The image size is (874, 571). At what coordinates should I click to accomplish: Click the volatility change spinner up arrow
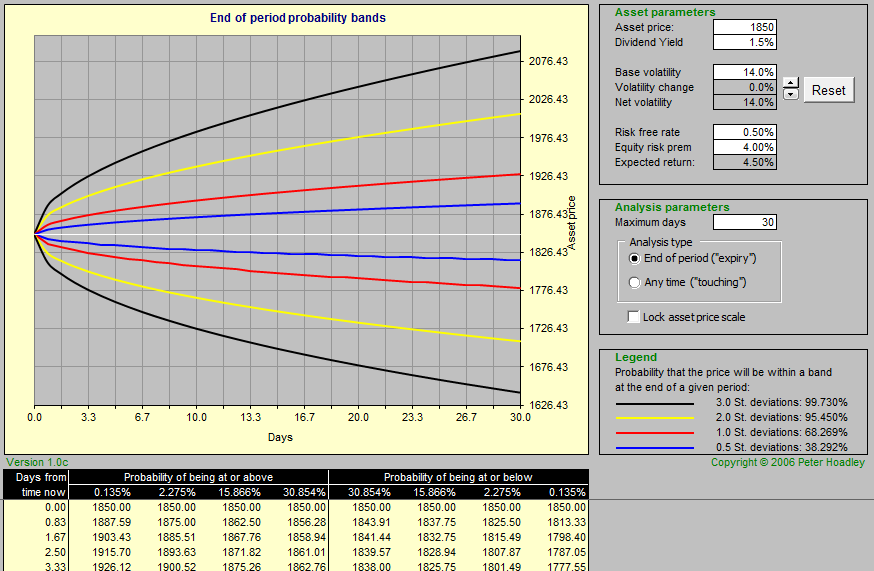790,83
